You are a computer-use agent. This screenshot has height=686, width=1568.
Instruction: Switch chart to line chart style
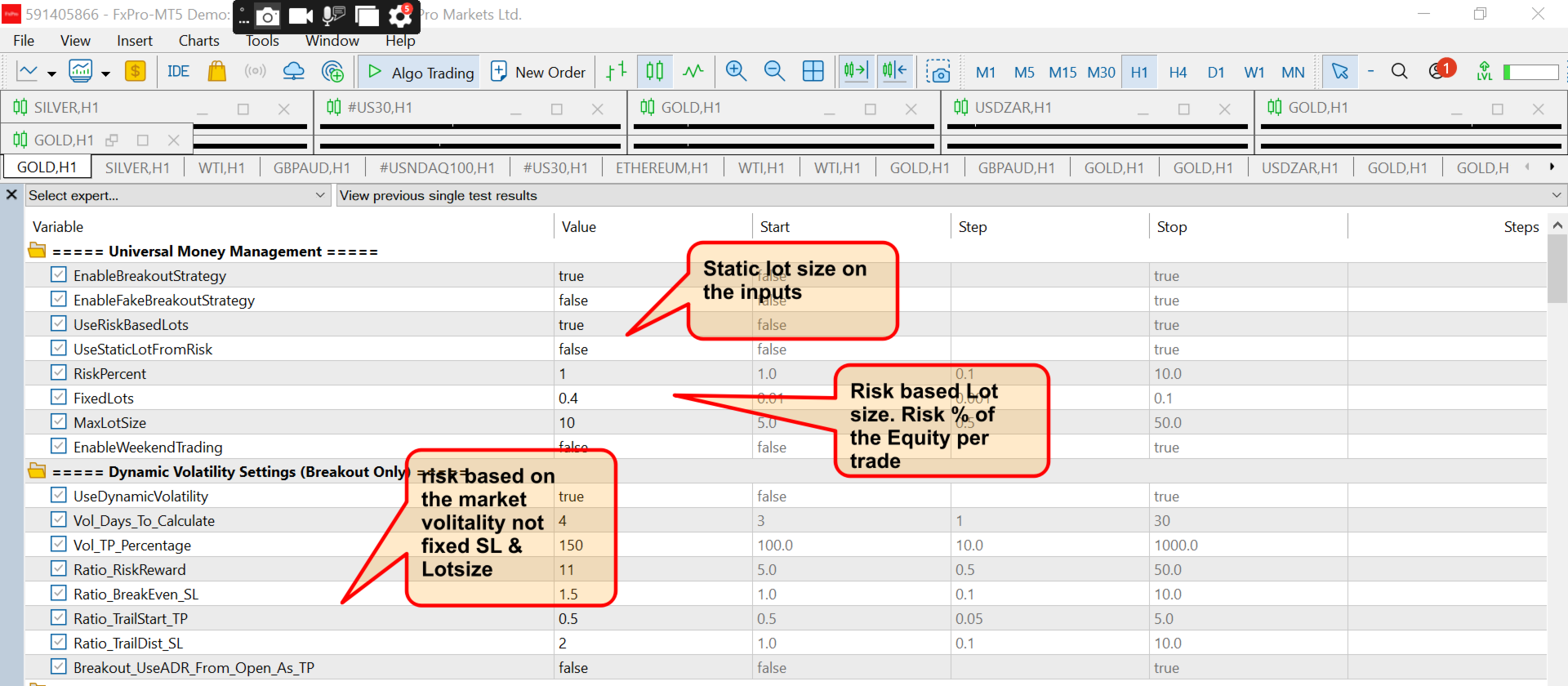click(693, 72)
